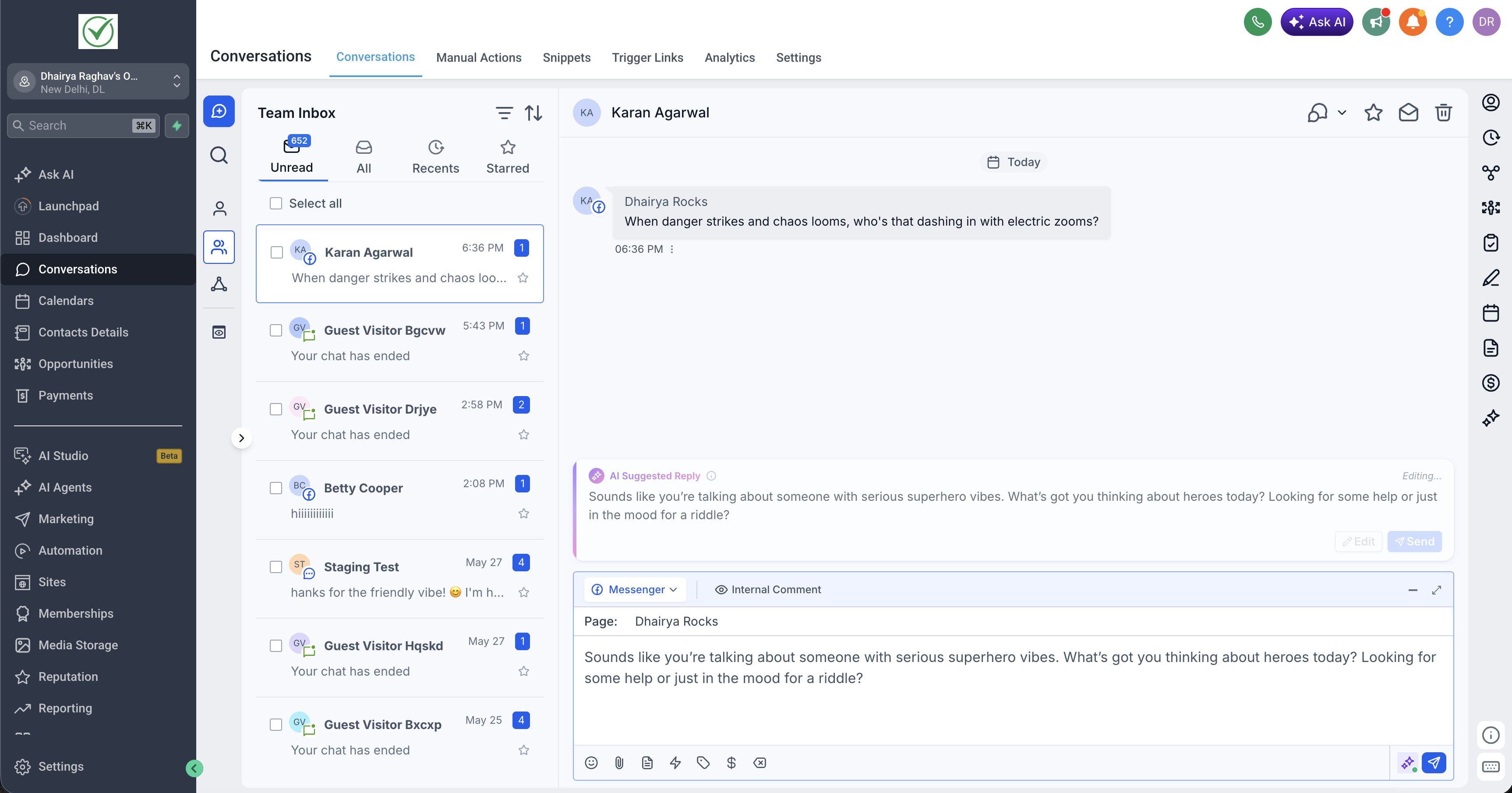Select the Staging Test conversation checkbox
The height and width of the screenshot is (793, 1512).
pyautogui.click(x=276, y=566)
